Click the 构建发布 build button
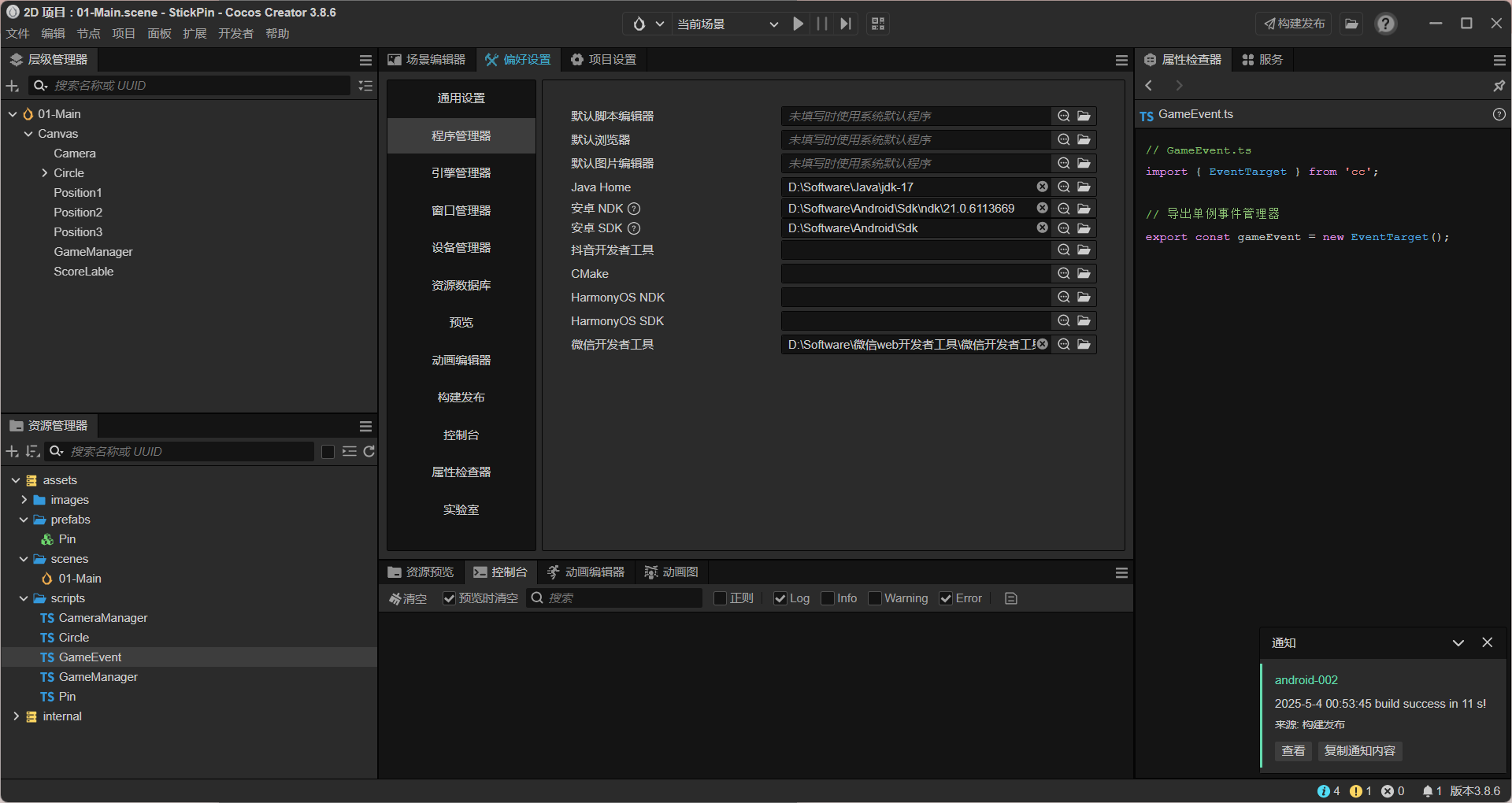1512x803 pixels. coord(1293,24)
